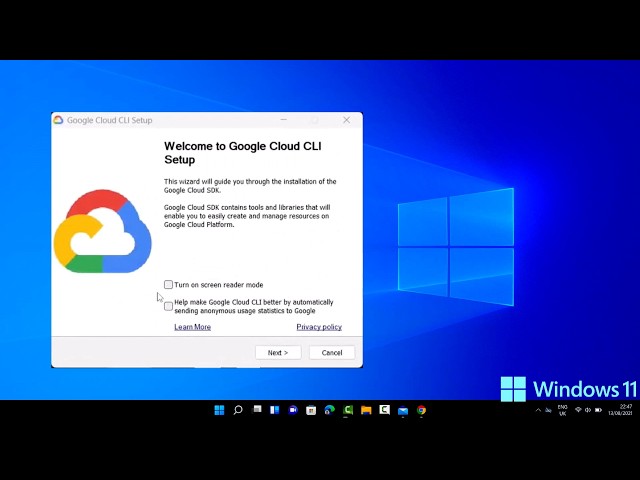This screenshot has height=480, width=640.
Task: Open the volume speaker tray icon
Action: pyautogui.click(x=588, y=410)
